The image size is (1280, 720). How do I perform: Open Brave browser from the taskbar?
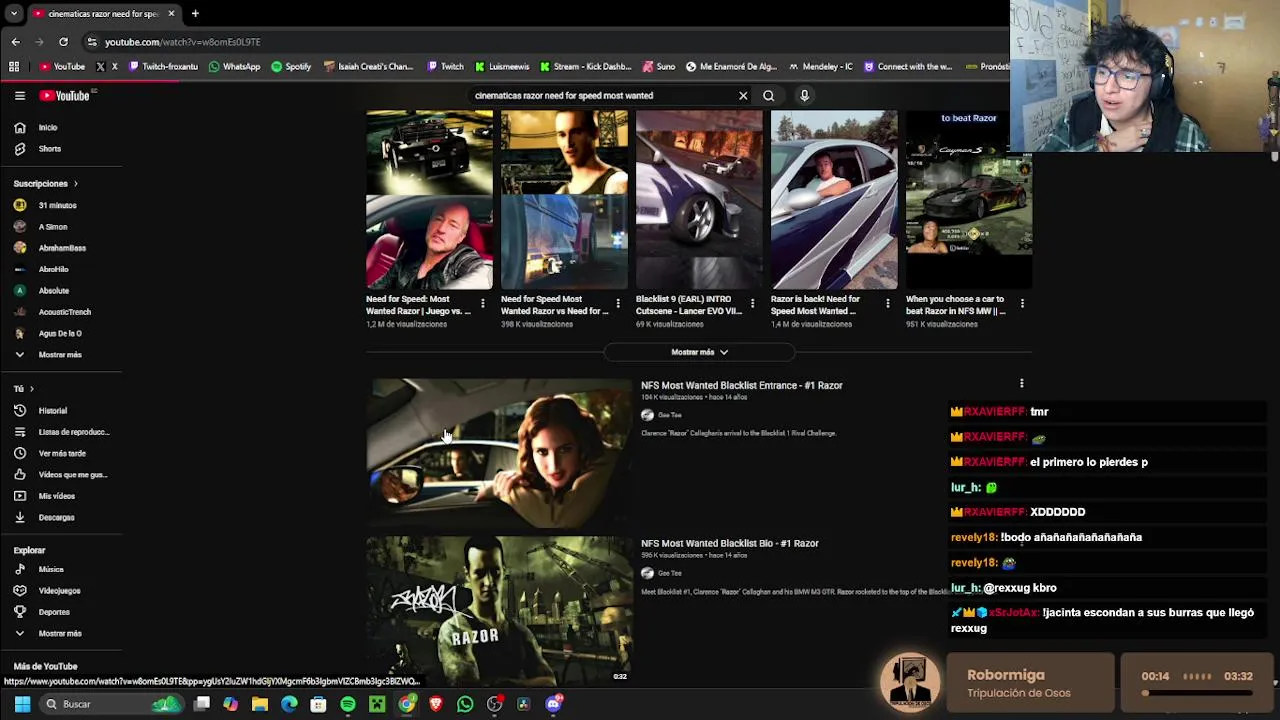pyautogui.click(x=436, y=704)
